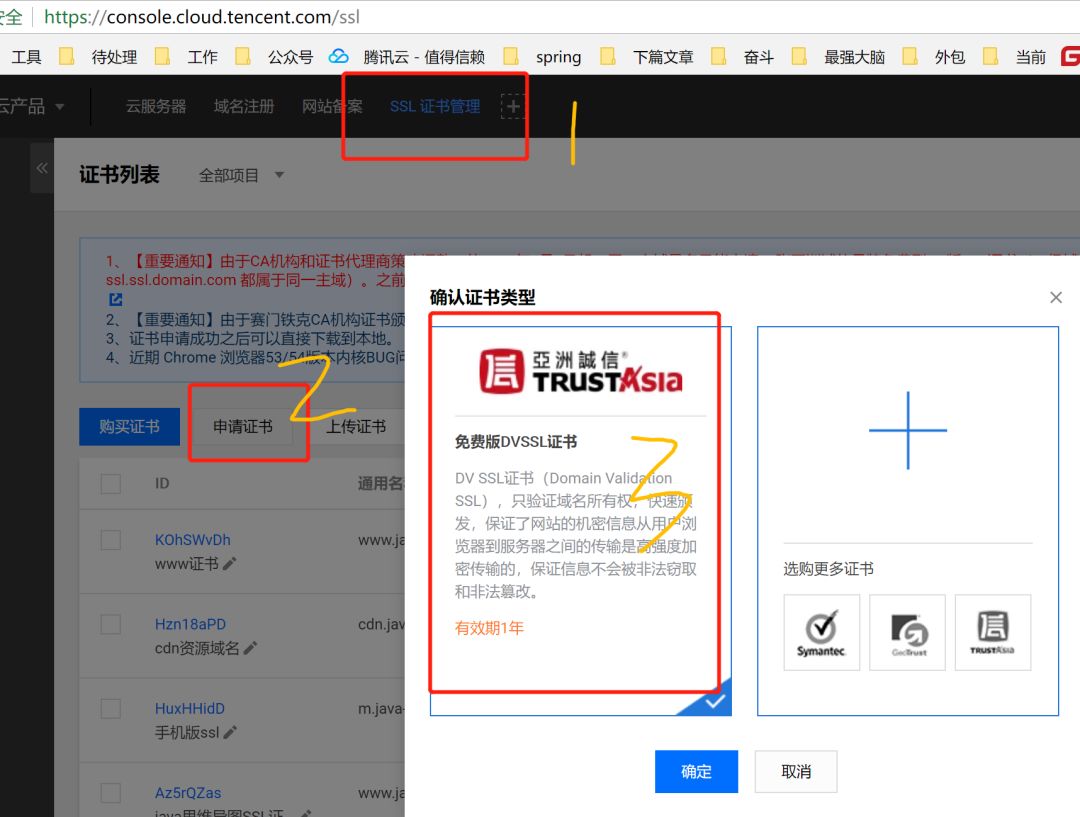Toggle the select-all checkbox in table header
The width and height of the screenshot is (1080, 817).
[x=111, y=484]
